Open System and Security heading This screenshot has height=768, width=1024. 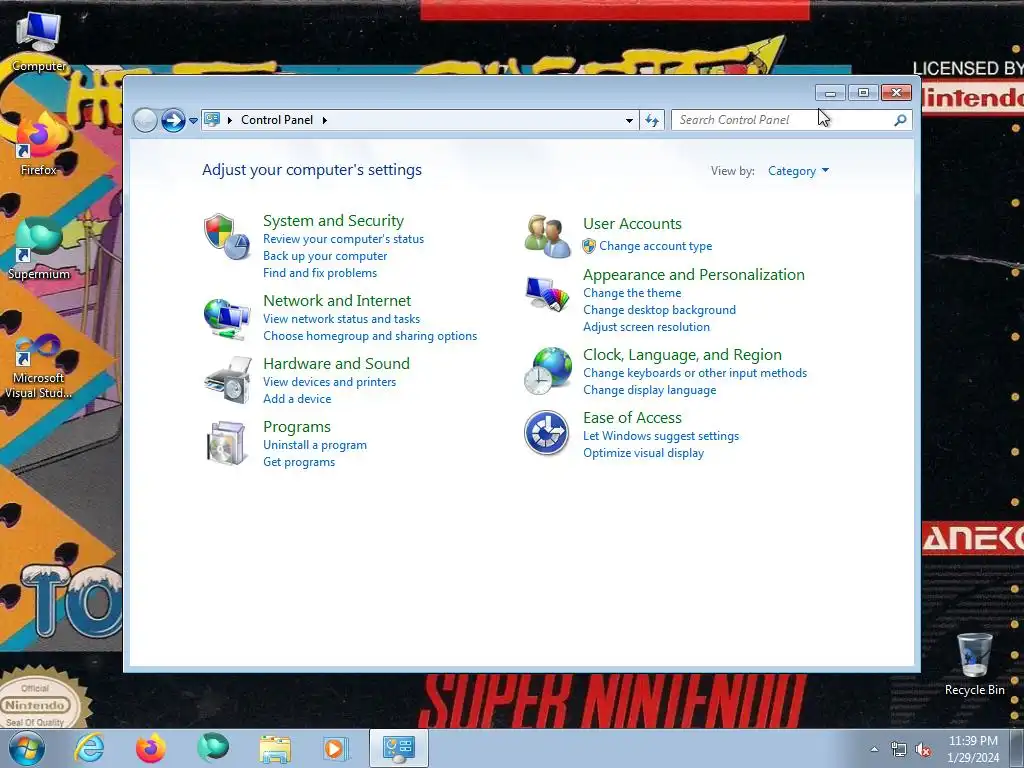coord(333,221)
